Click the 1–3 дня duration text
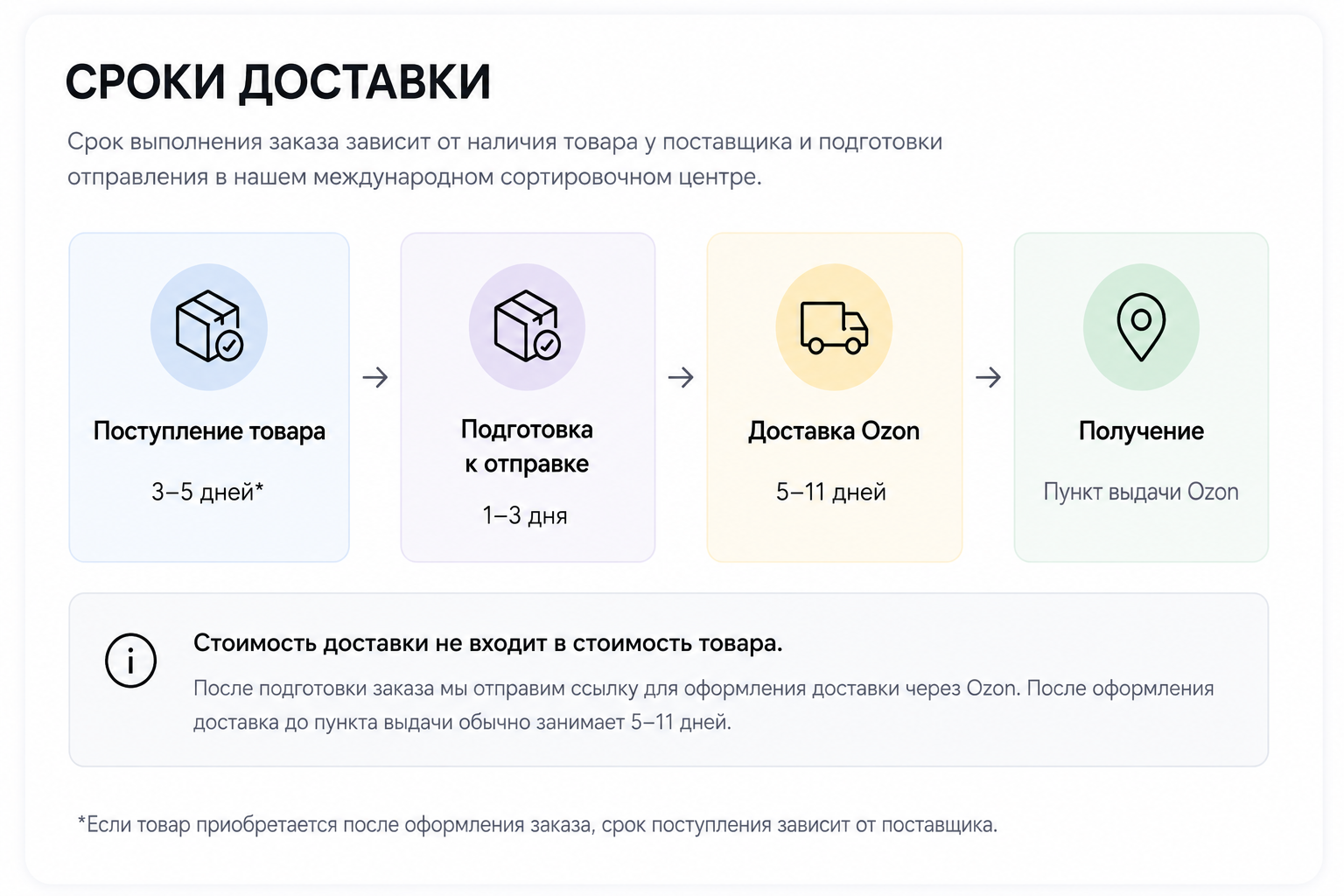The image size is (1344, 896). point(525,515)
